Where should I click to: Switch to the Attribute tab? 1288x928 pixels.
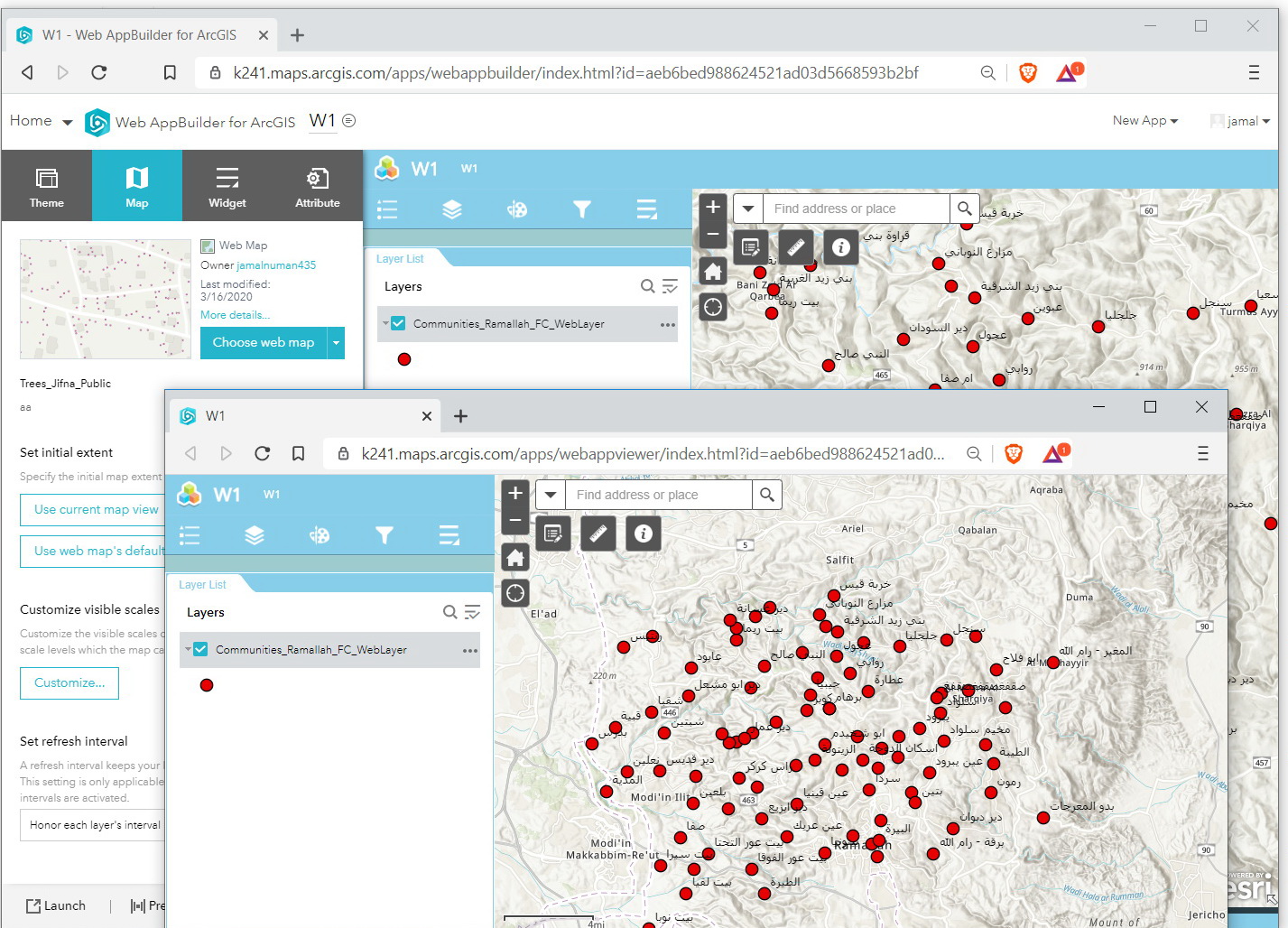(x=318, y=186)
